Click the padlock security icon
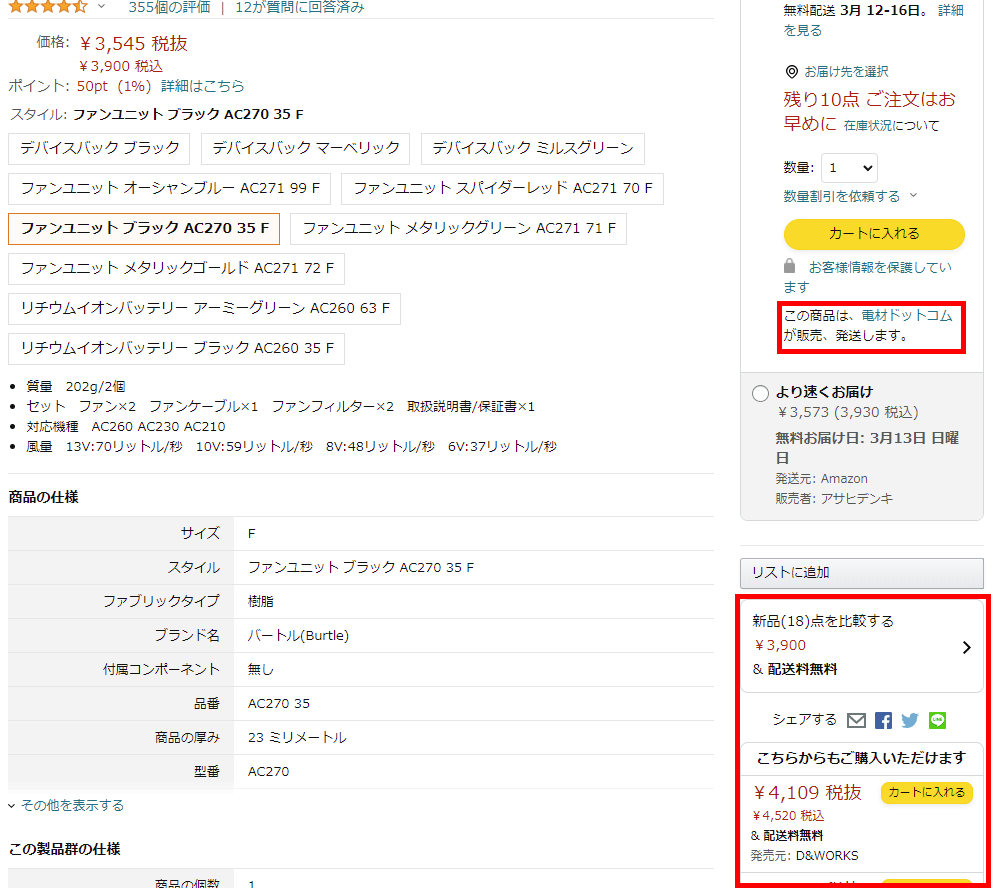 click(x=790, y=267)
